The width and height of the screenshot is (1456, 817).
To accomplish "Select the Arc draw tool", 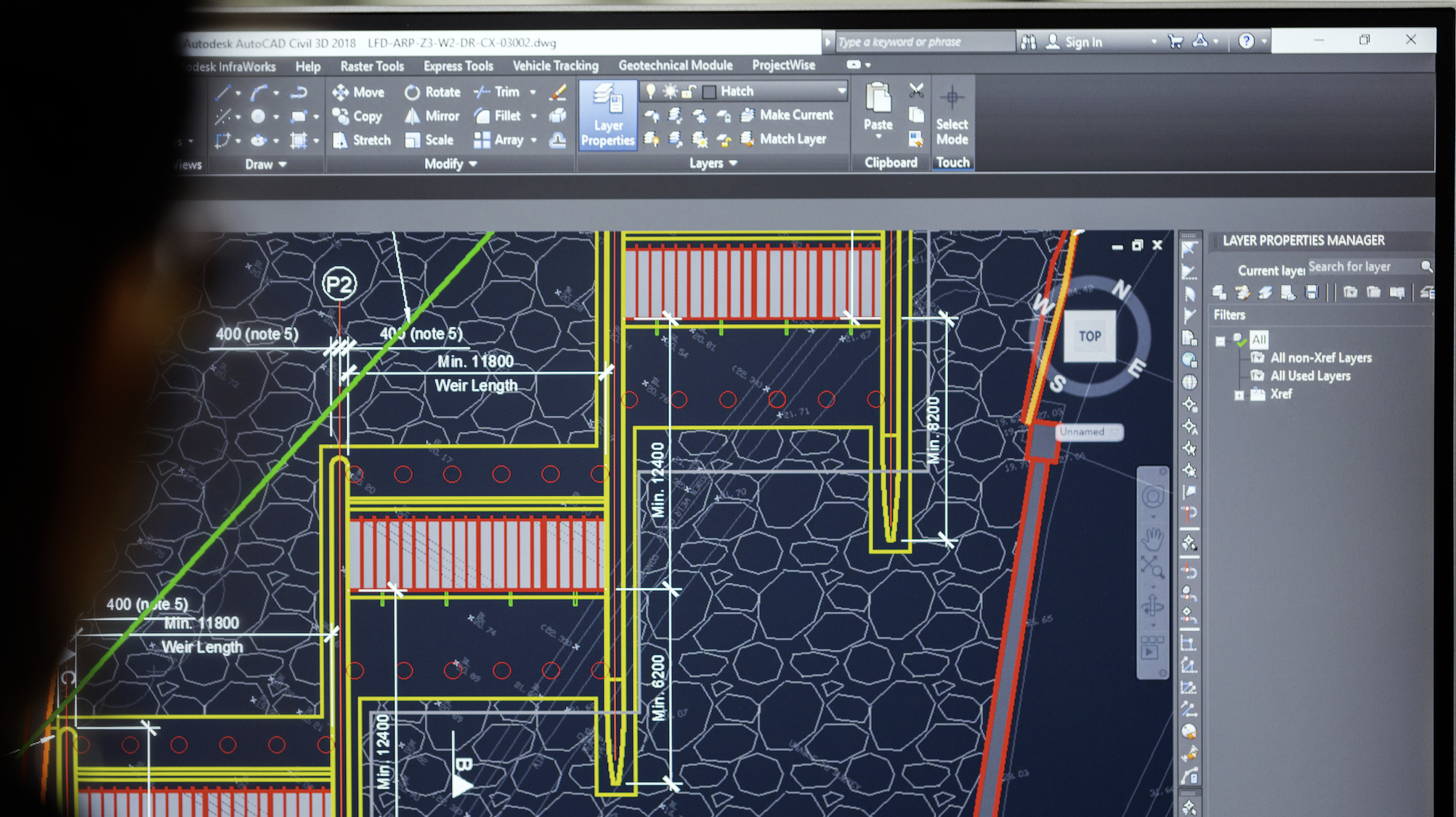I will [259, 93].
